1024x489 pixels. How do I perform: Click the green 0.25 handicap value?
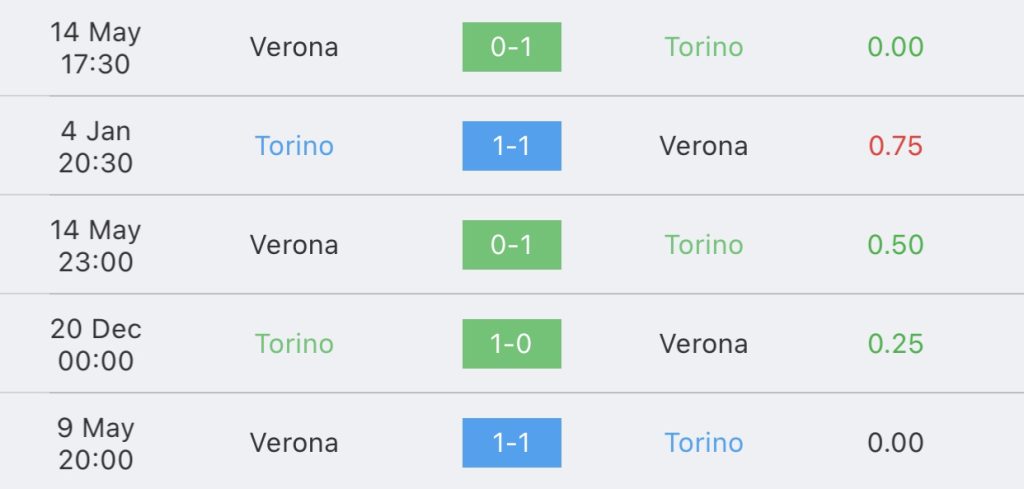[895, 343]
